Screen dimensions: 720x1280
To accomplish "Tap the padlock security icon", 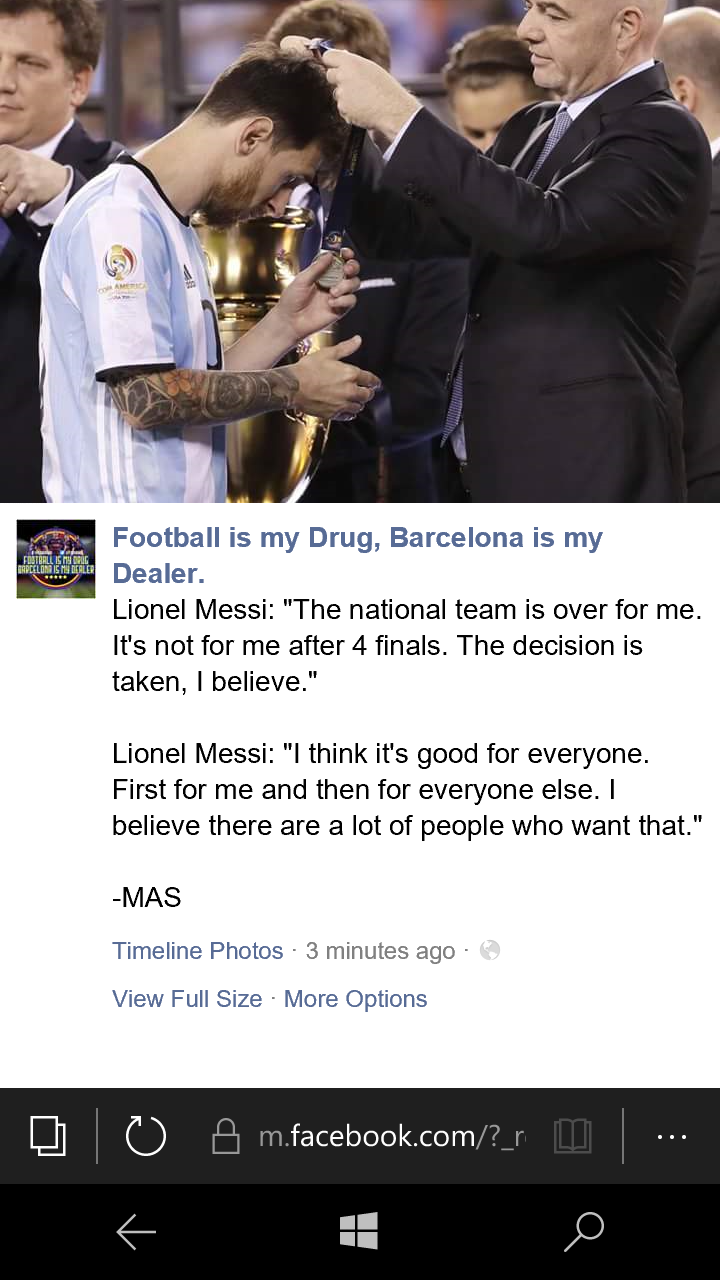I will [x=226, y=1136].
